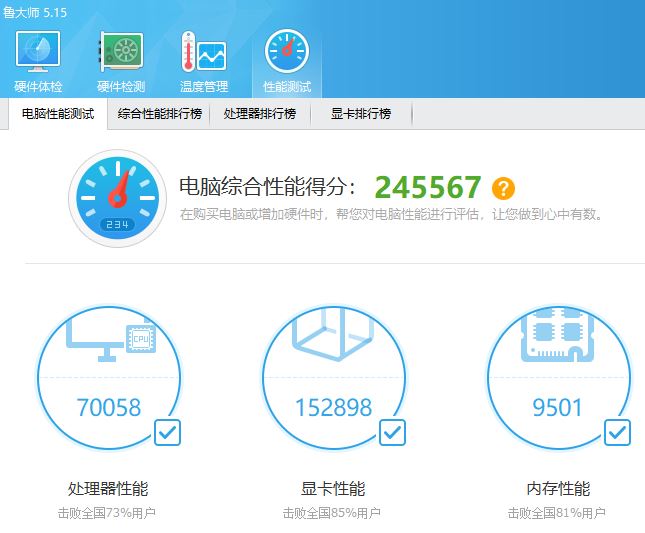Click the orange question mark help icon
645x533 pixels.
tap(503, 188)
